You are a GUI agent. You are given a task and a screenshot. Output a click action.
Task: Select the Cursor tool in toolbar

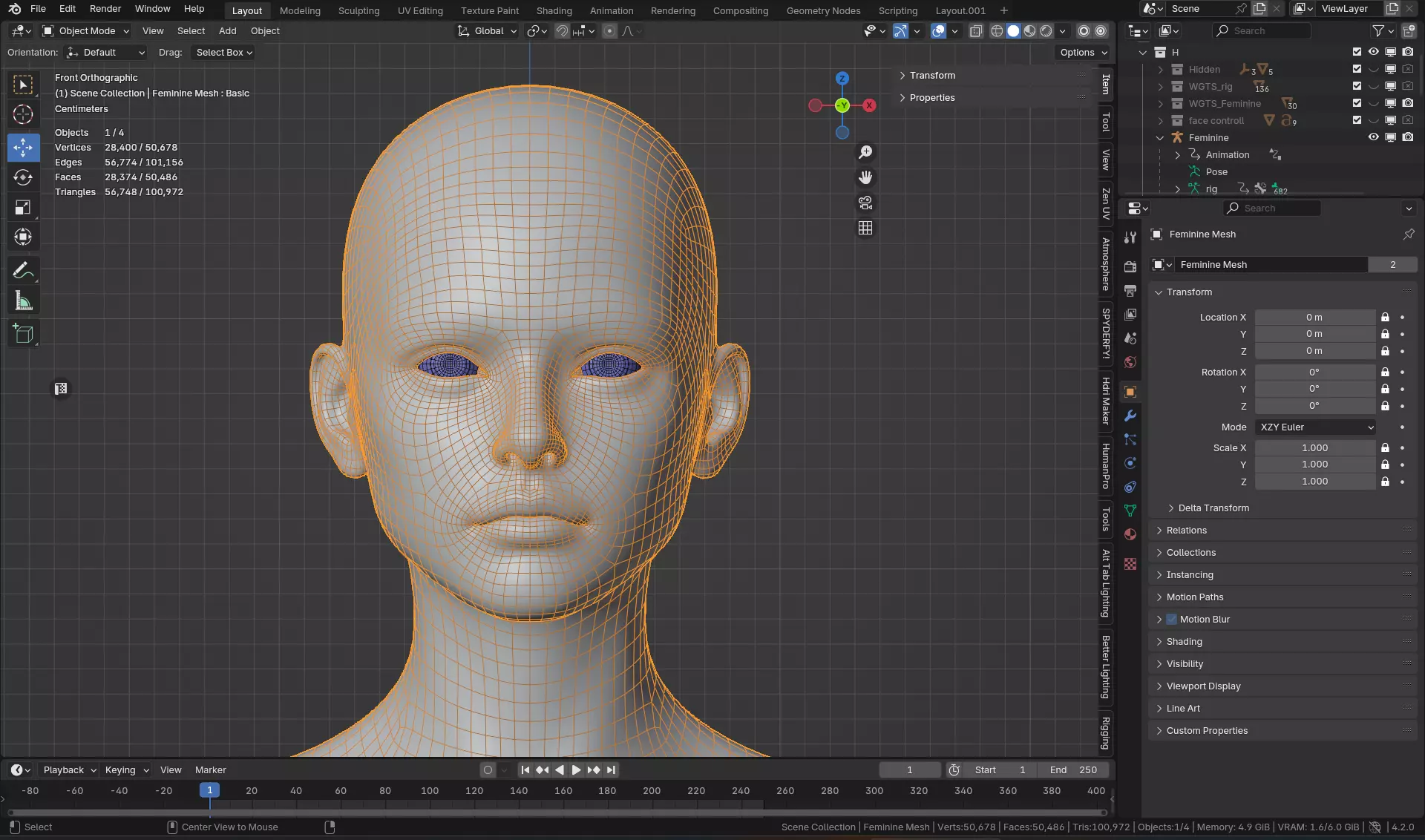[x=23, y=114]
